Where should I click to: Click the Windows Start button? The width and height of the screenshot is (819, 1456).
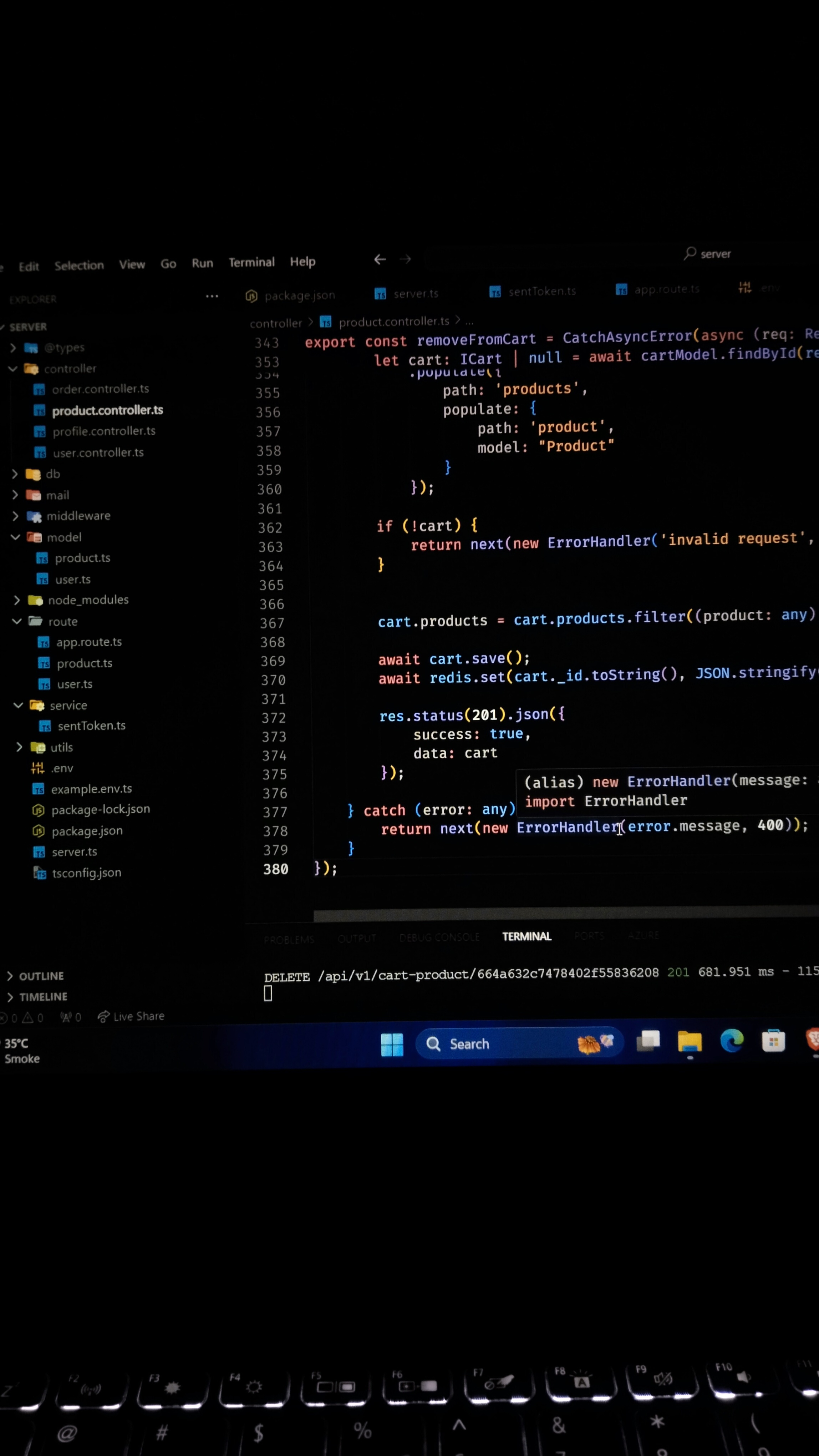(x=392, y=1044)
